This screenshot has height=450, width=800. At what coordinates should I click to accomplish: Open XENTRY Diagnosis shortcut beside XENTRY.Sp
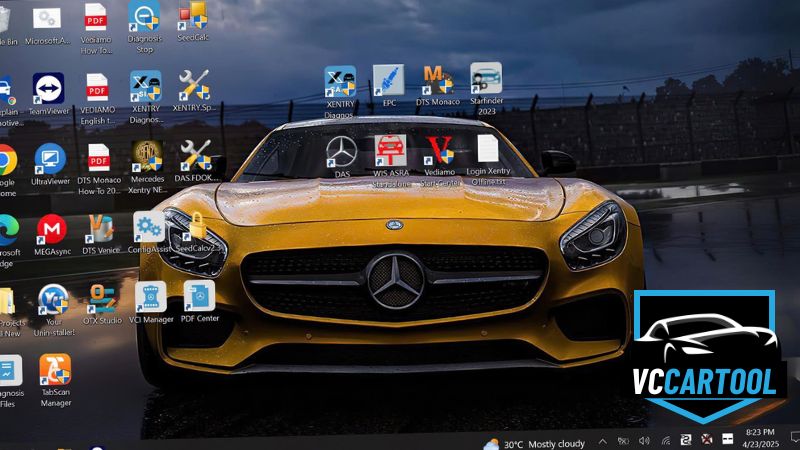146,97
